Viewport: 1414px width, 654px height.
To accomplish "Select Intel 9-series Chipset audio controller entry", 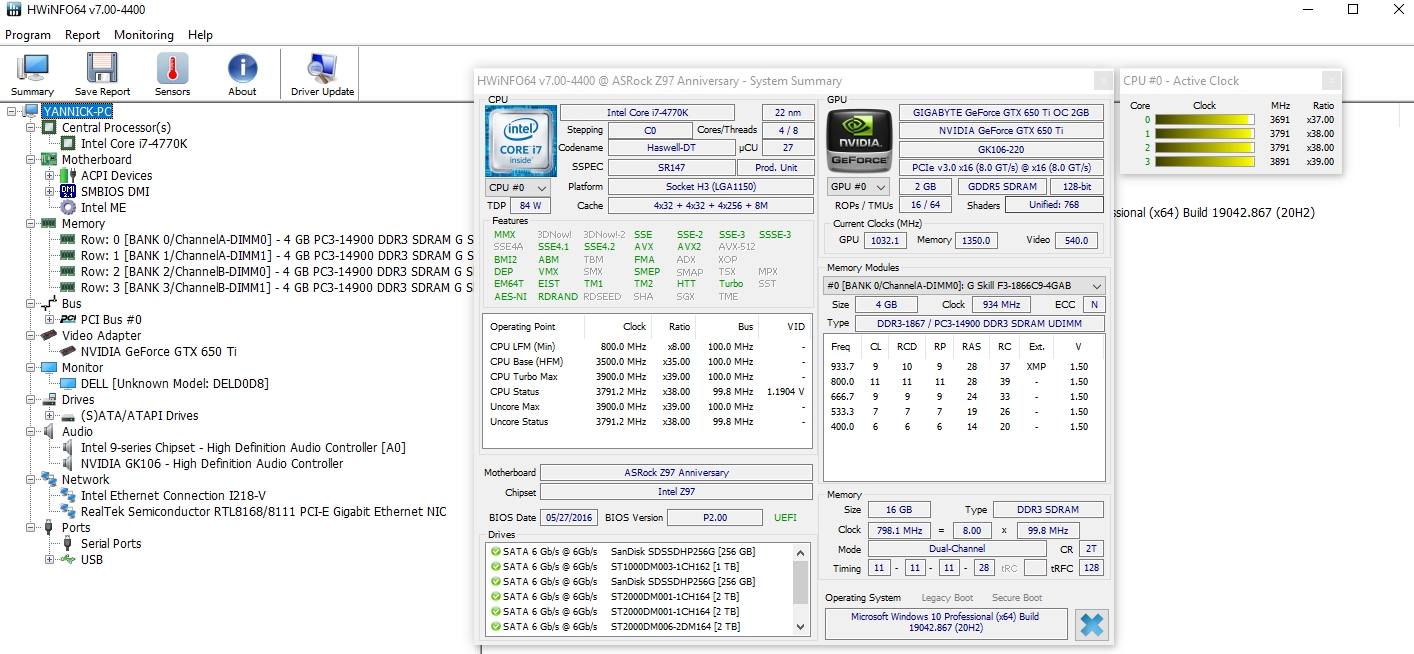I will (243, 447).
